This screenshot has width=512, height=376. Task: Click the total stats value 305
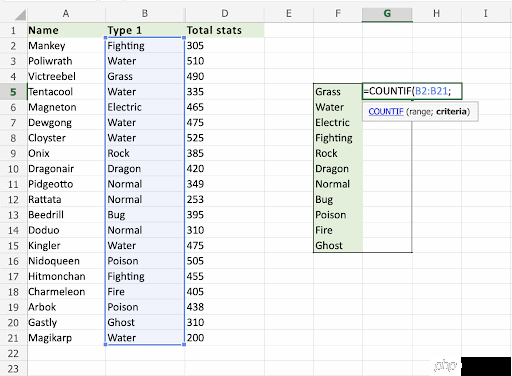pyautogui.click(x=225, y=46)
